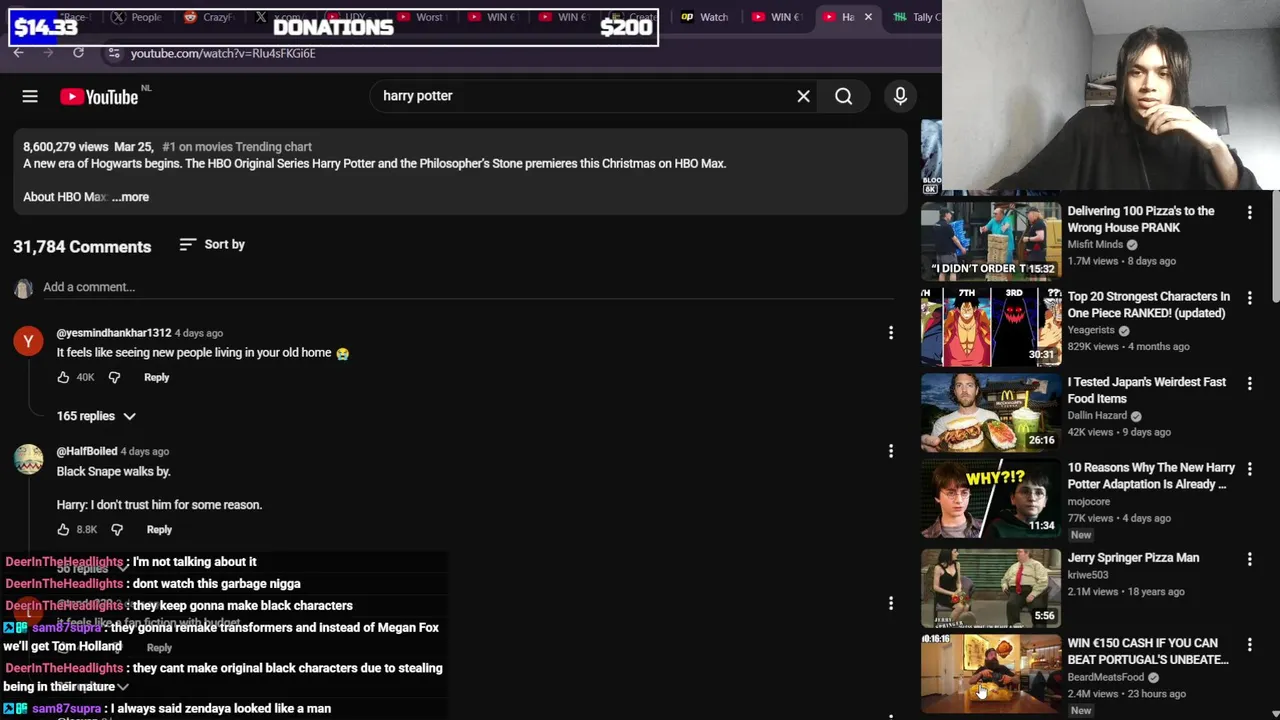Clear the harry potter search text

click(x=803, y=96)
